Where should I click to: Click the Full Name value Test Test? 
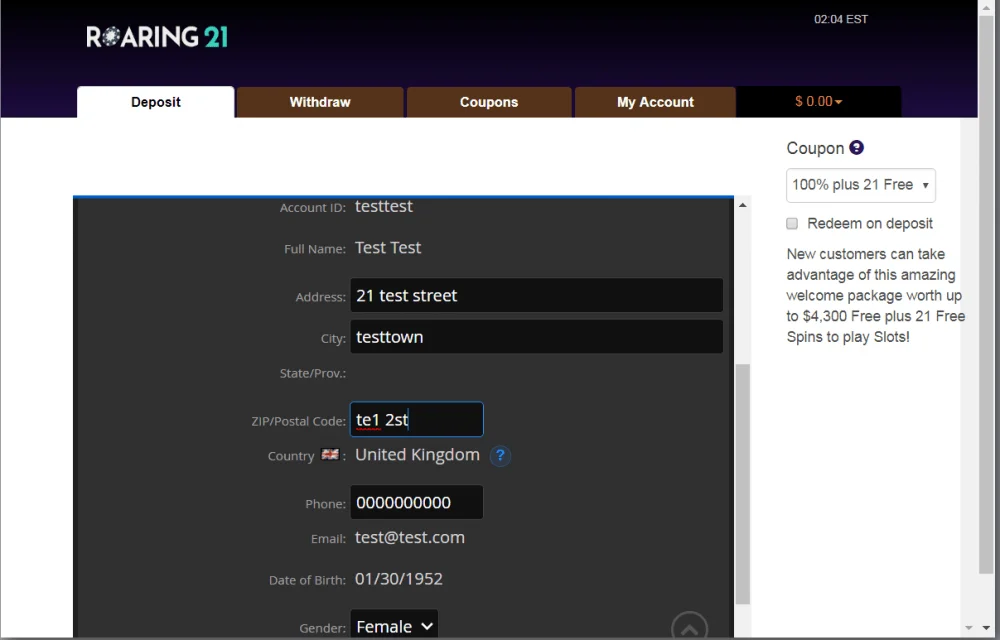click(x=388, y=247)
